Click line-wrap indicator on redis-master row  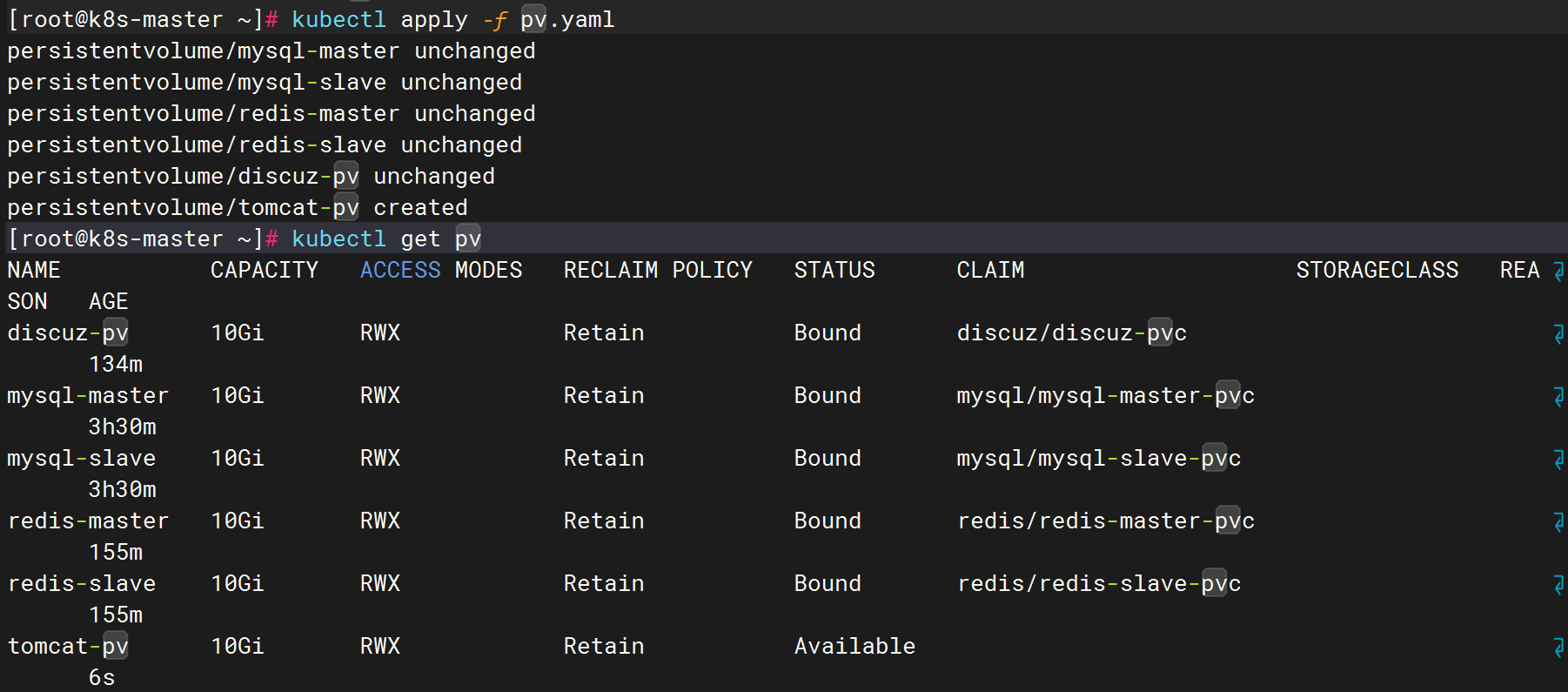[1558, 522]
